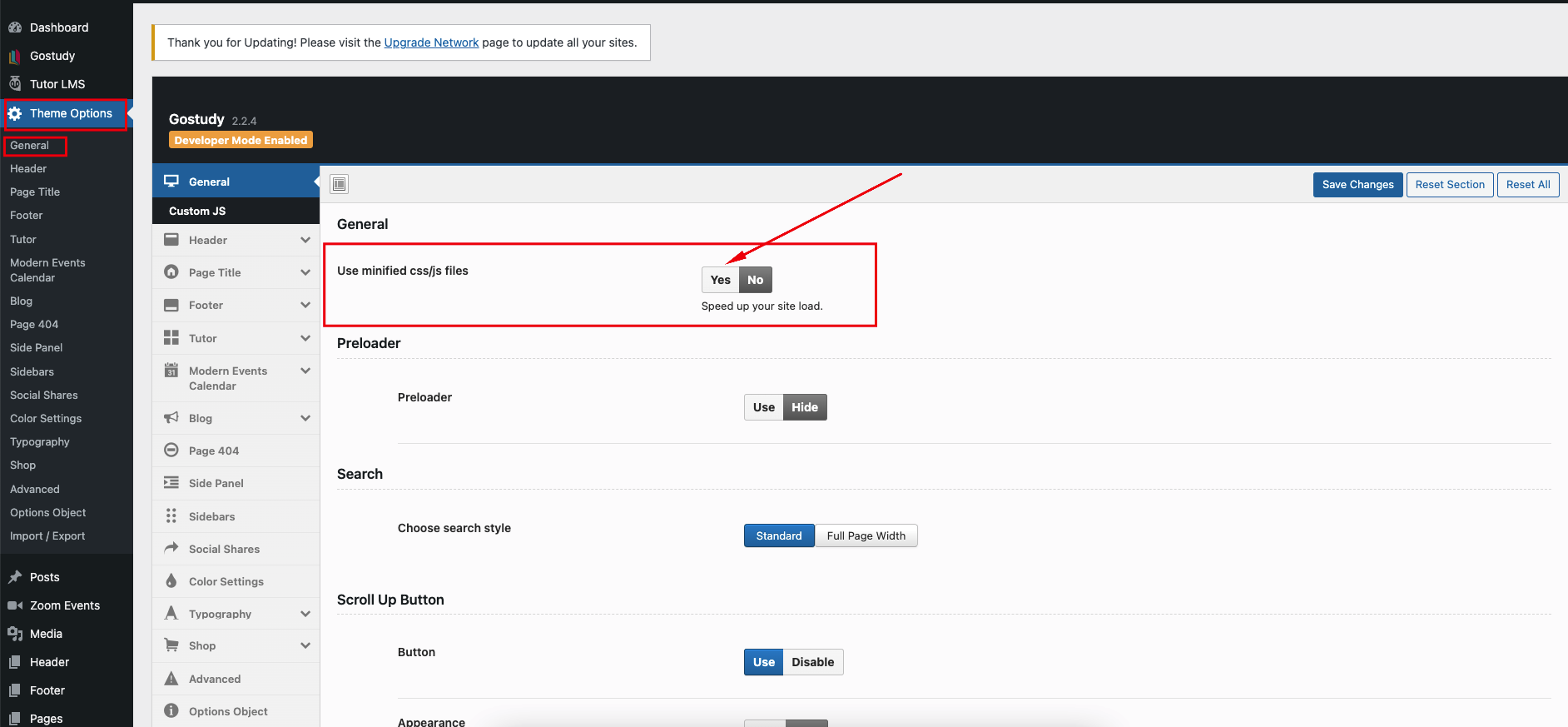Viewport: 1568px width, 727px height.
Task: Open Options Object in admin sidebar
Action: [x=48, y=512]
